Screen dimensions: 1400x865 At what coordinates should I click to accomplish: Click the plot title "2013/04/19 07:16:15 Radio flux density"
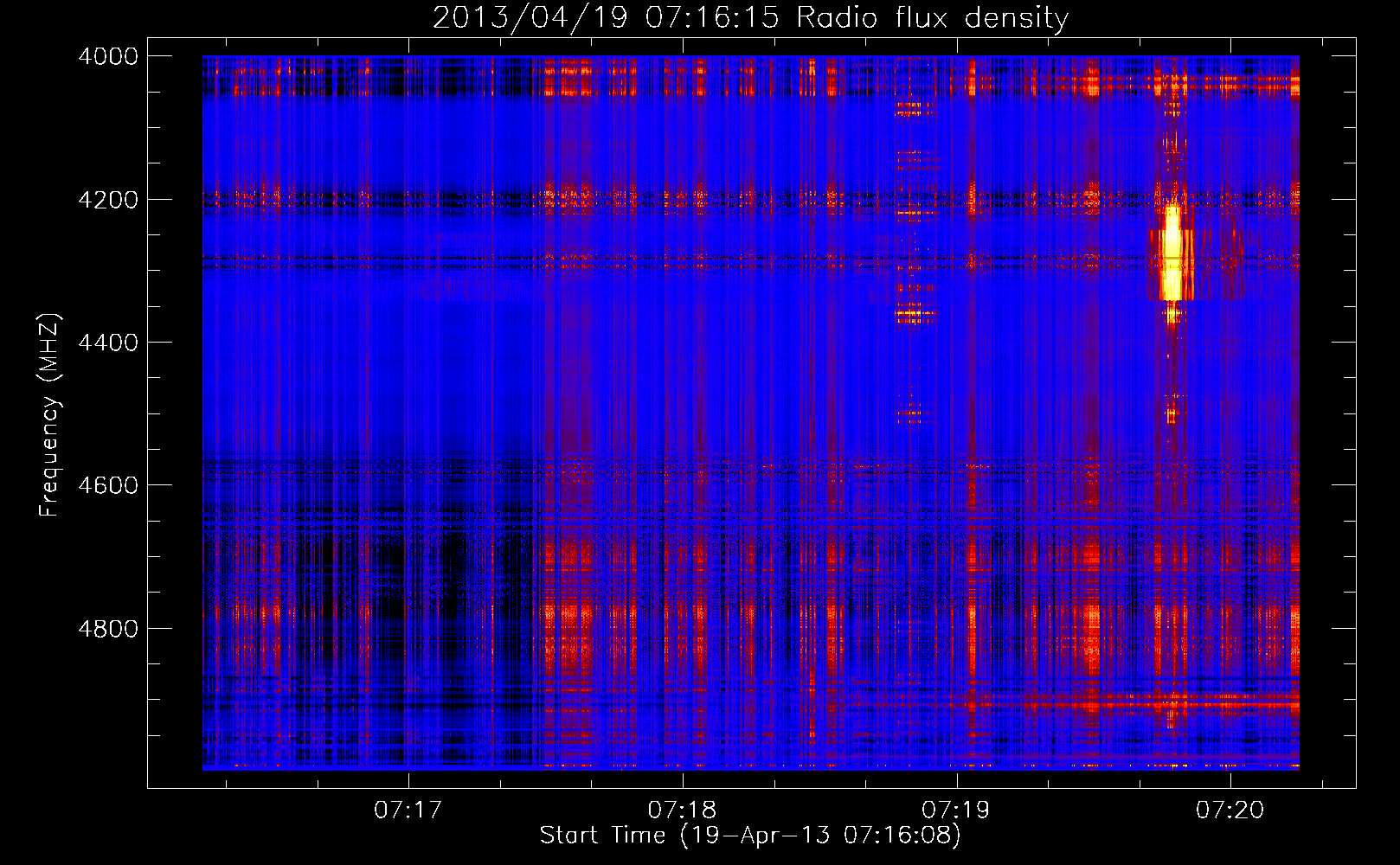[750, 17]
